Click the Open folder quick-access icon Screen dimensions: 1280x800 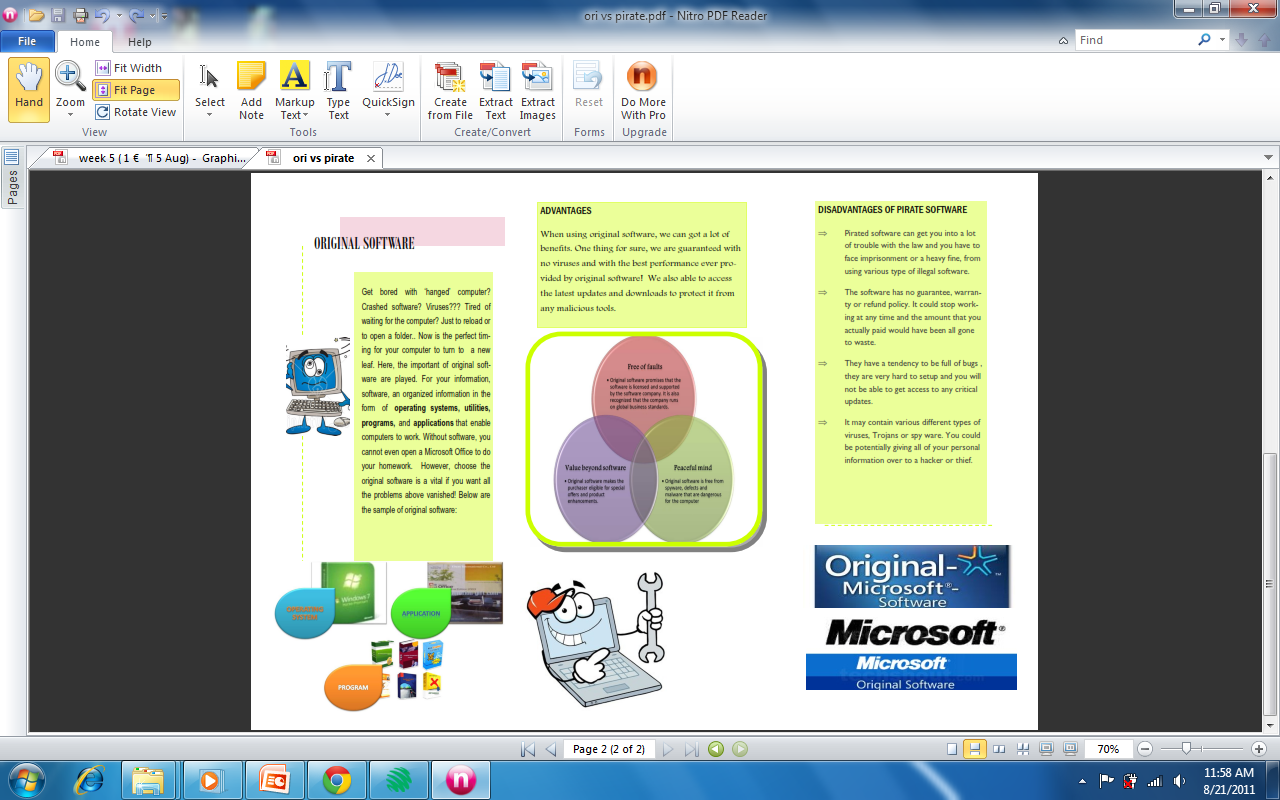(x=36, y=15)
